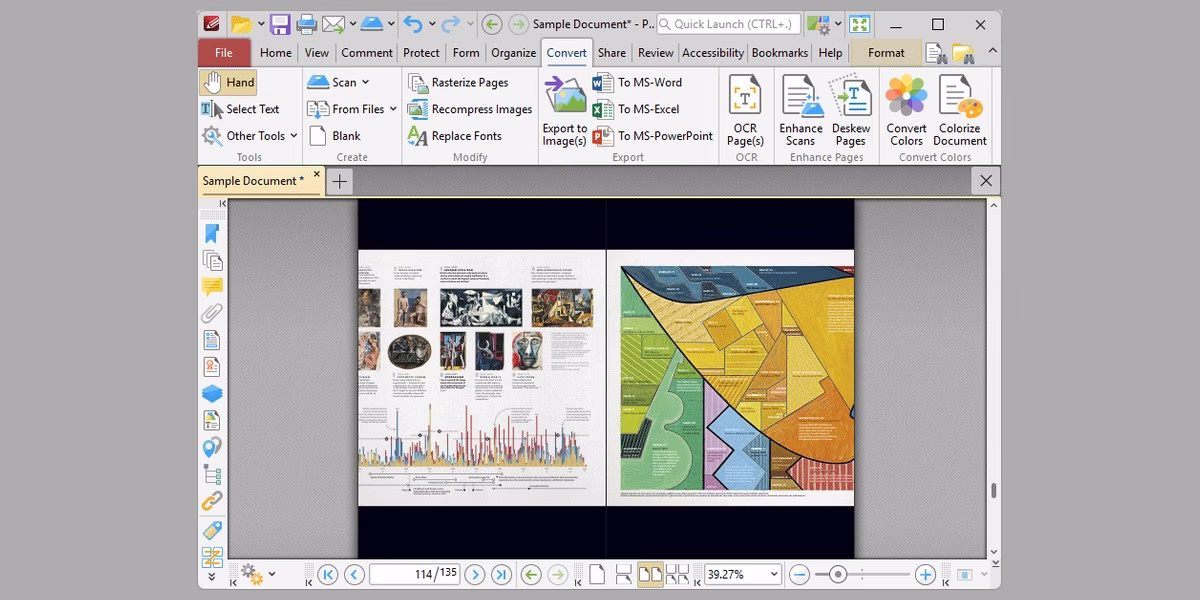Switch to the Organize tab
This screenshot has width=1200, height=600.
tap(513, 53)
